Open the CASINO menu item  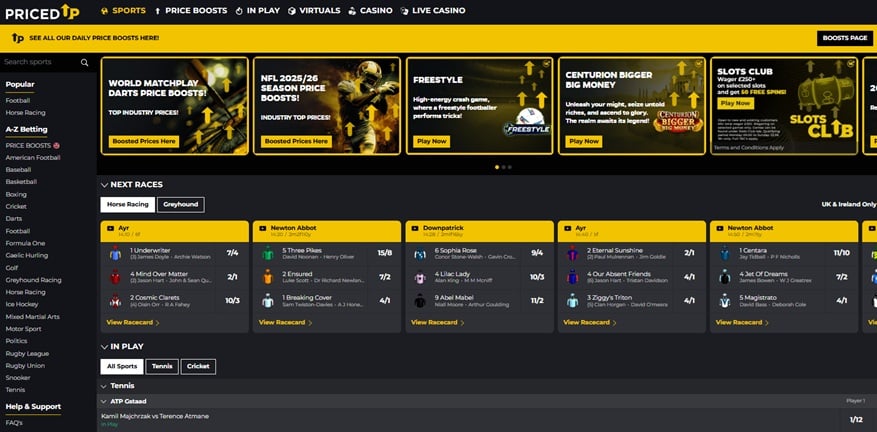point(370,11)
